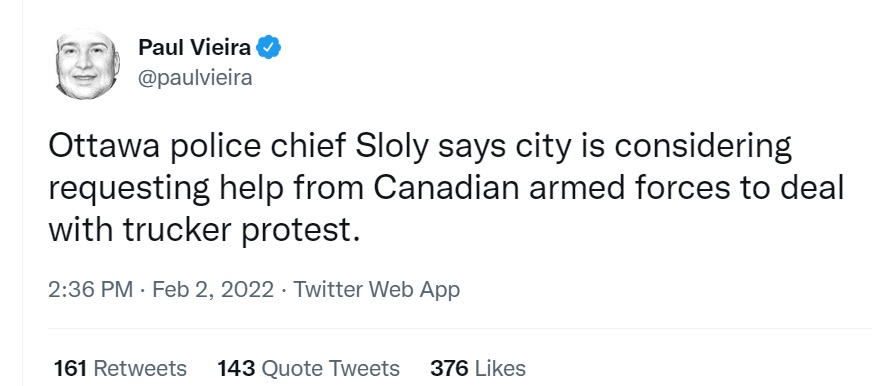Open the Twitter Web App source link
Image resolution: width=872 pixels, height=386 pixels.
click(x=376, y=290)
